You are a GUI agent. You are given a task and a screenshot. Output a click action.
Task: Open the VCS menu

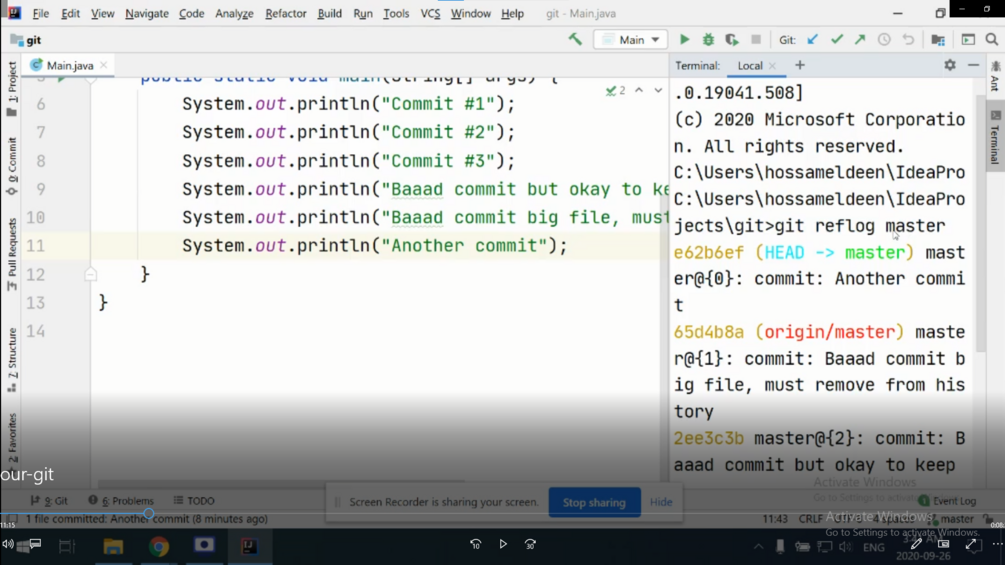(430, 13)
